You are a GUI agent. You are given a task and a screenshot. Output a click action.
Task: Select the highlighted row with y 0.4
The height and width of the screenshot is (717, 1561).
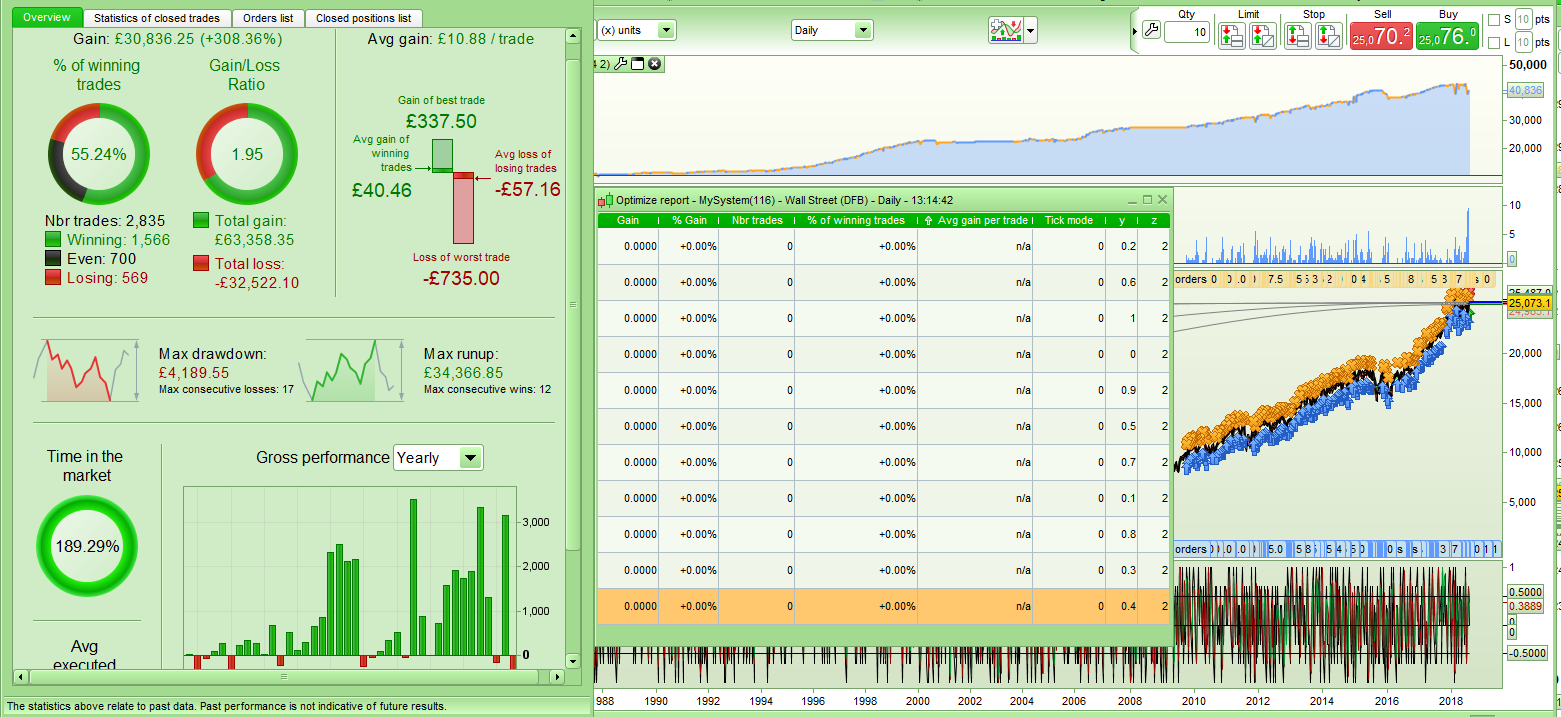click(x=883, y=606)
